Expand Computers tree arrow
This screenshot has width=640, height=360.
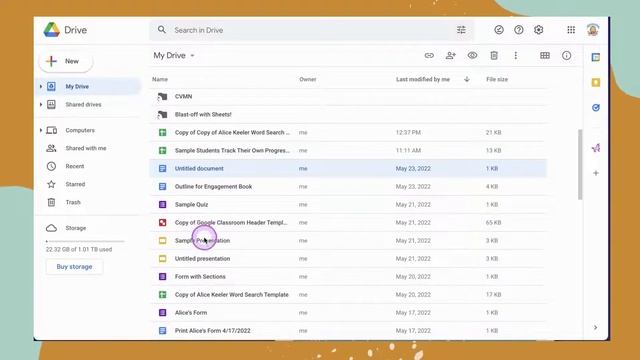pos(41,130)
